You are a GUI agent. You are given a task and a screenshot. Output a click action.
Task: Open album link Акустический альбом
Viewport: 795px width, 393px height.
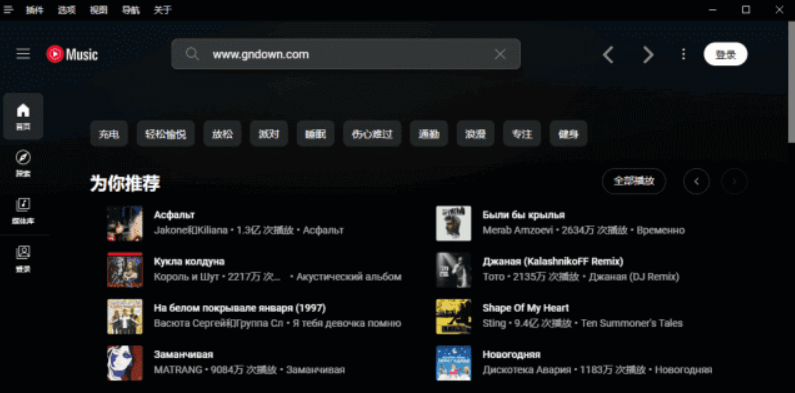[349, 277]
